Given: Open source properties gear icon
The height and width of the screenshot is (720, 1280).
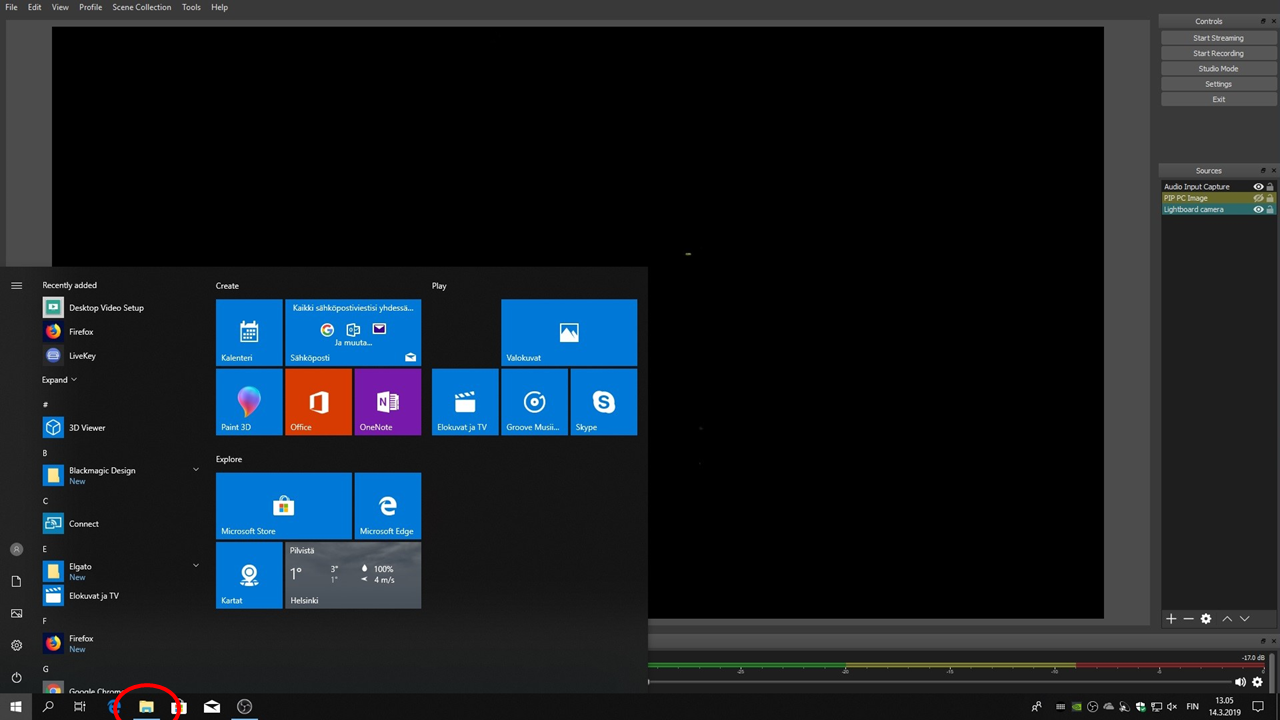Looking at the screenshot, I should (x=1206, y=619).
